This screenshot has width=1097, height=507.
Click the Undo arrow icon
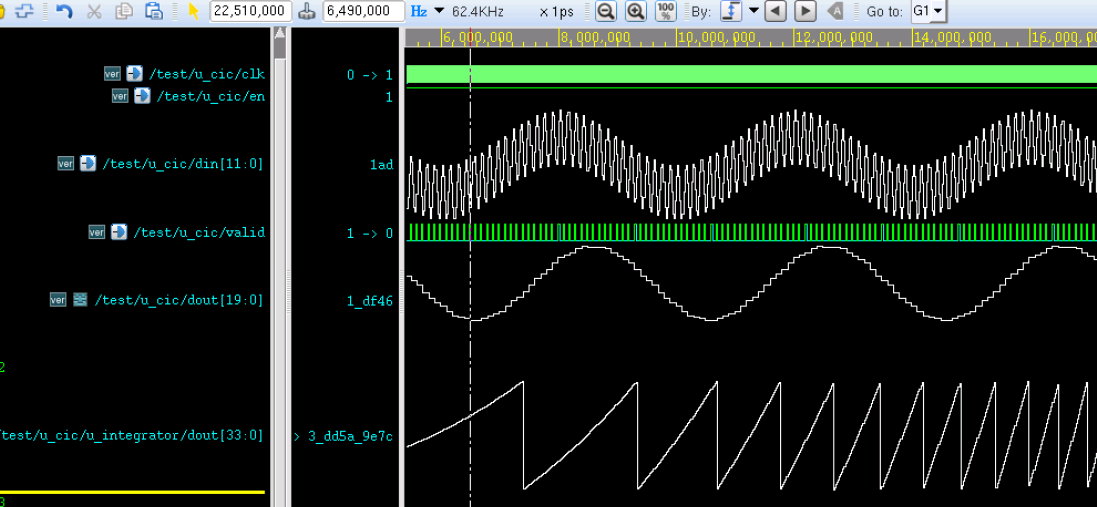64,12
